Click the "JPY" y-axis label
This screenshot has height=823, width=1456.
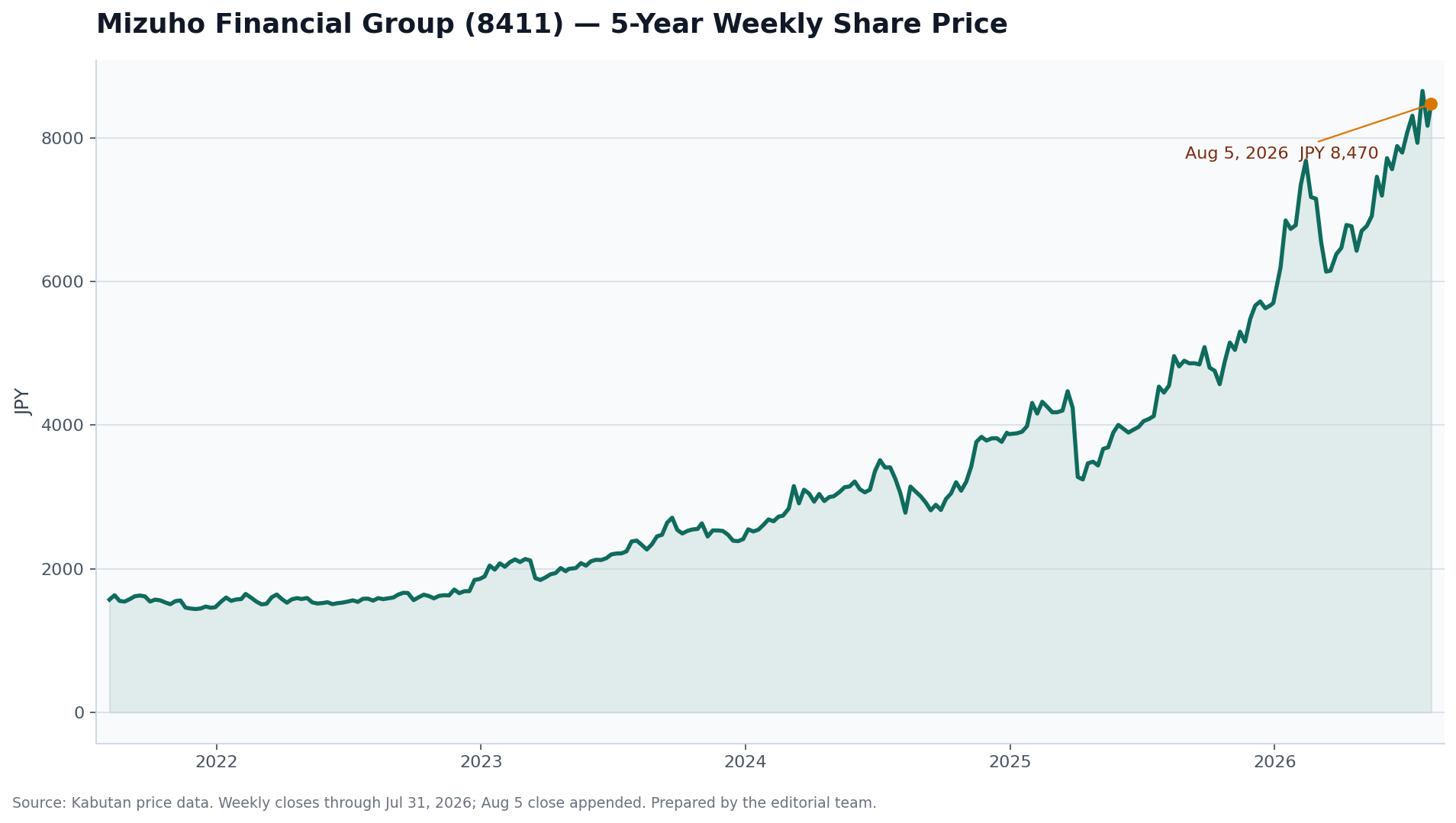coord(22,402)
